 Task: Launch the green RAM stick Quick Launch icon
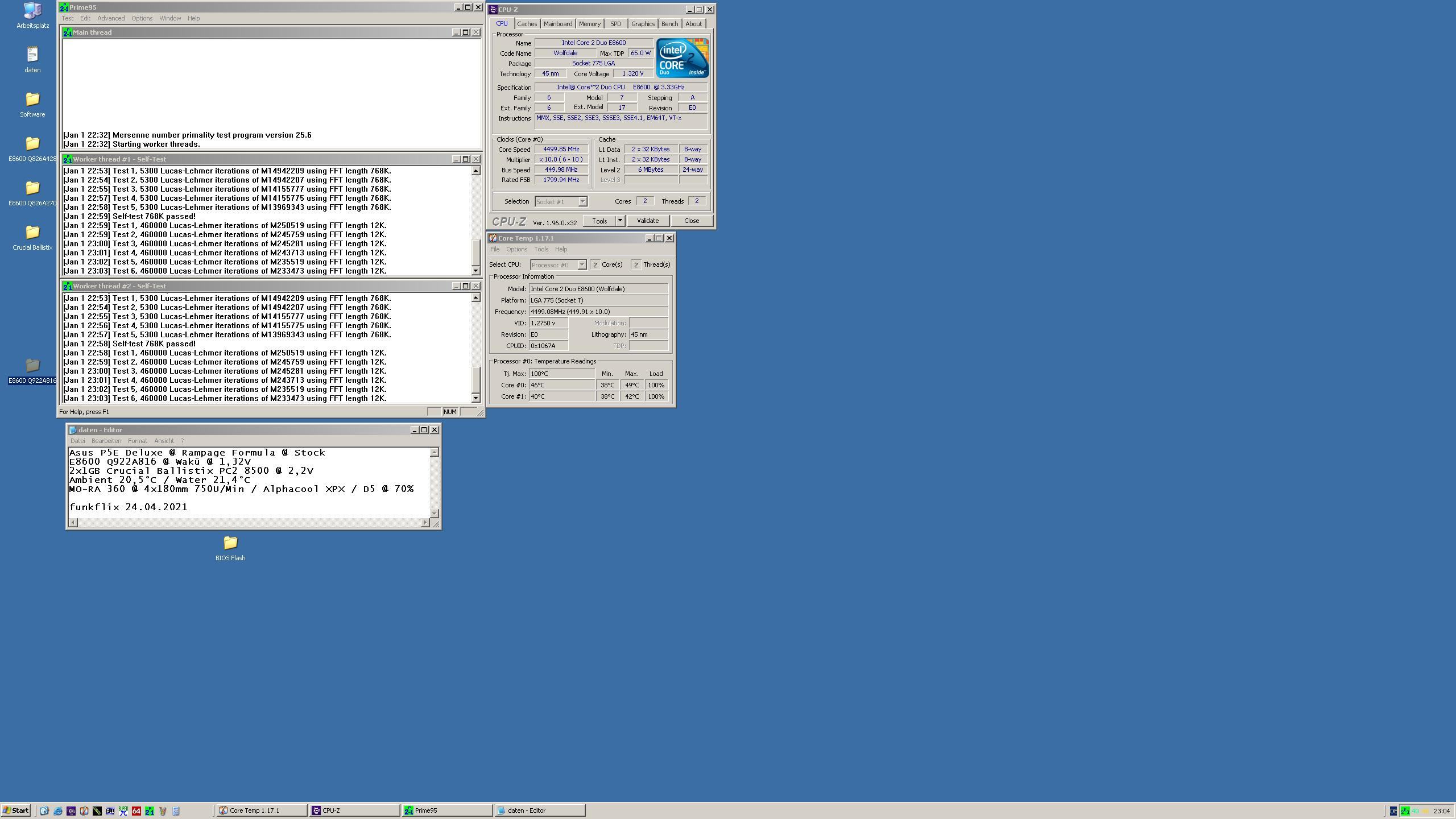pos(97,811)
